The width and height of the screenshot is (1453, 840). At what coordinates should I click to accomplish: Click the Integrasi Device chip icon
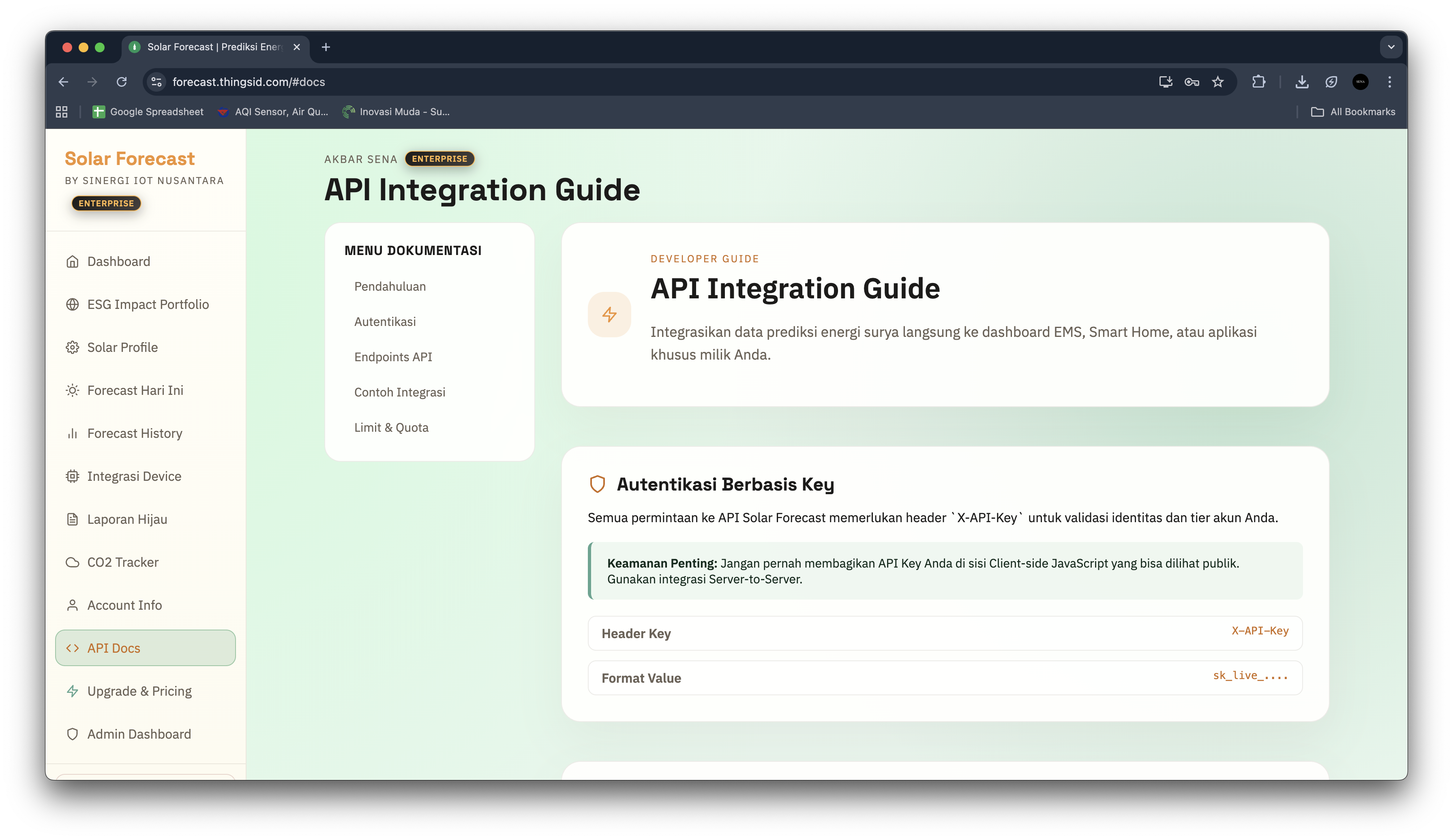point(72,476)
